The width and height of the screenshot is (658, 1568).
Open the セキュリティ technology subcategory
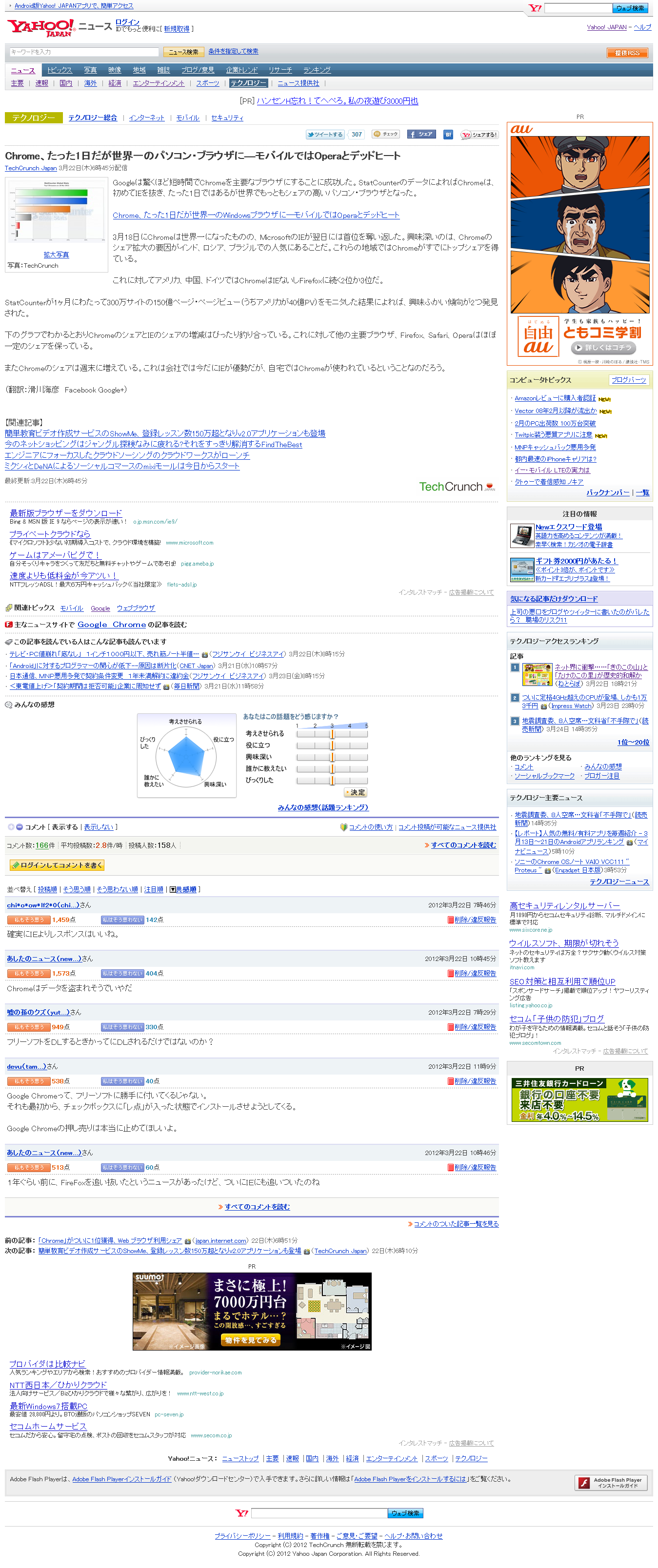[x=227, y=118]
